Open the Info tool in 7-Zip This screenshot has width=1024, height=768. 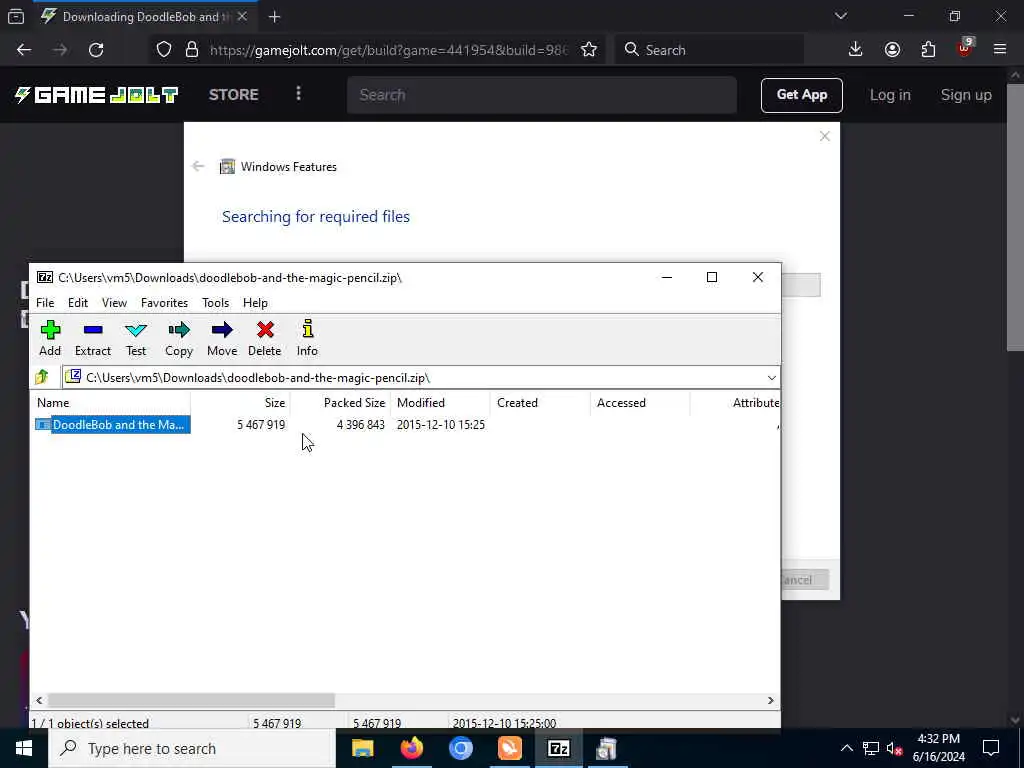coord(307,338)
